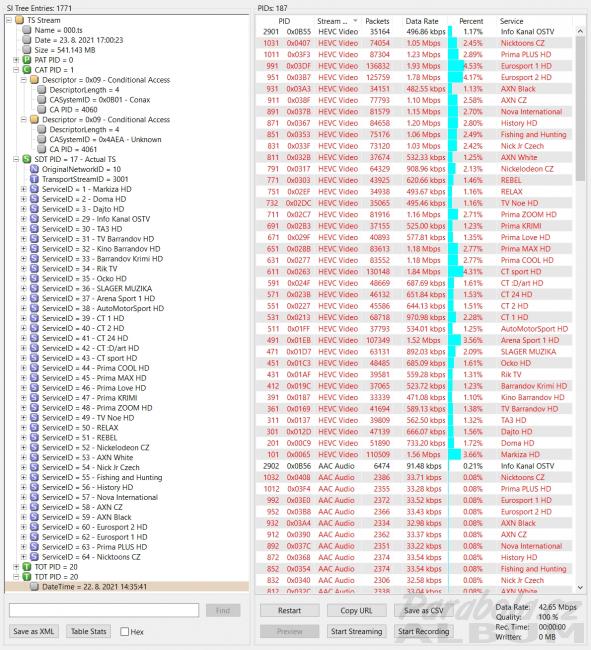Click the search input field
The image size is (591, 650).
tap(104, 610)
